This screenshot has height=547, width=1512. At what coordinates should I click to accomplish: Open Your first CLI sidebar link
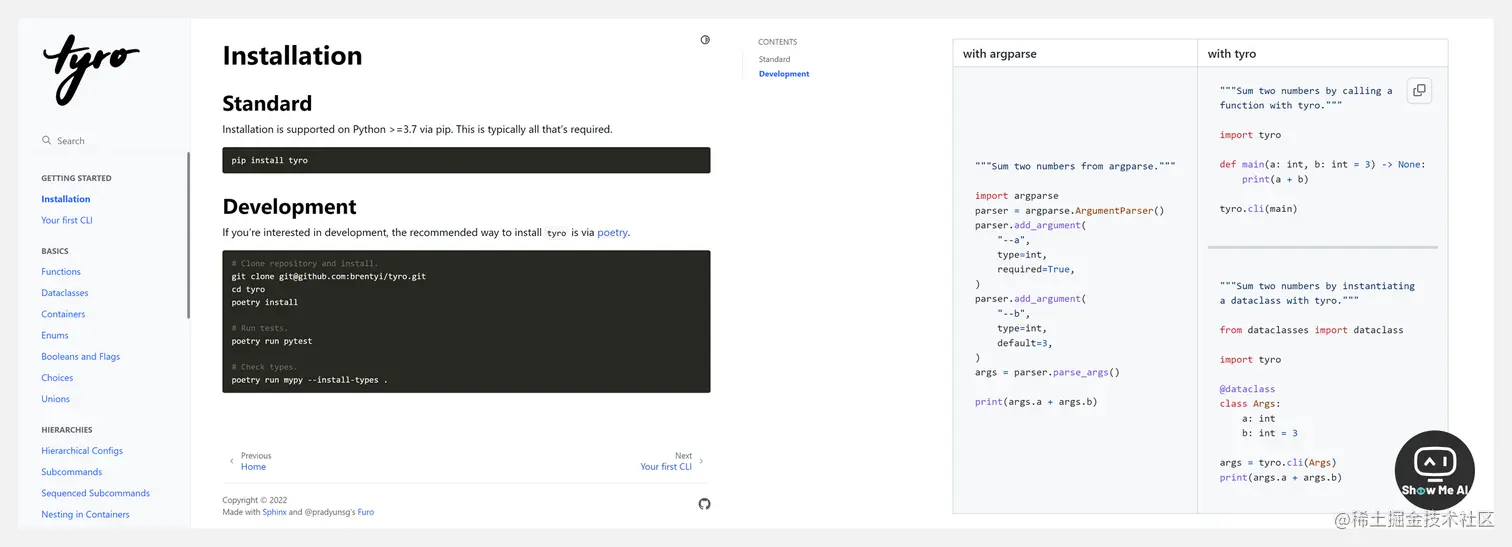pyautogui.click(x=67, y=220)
